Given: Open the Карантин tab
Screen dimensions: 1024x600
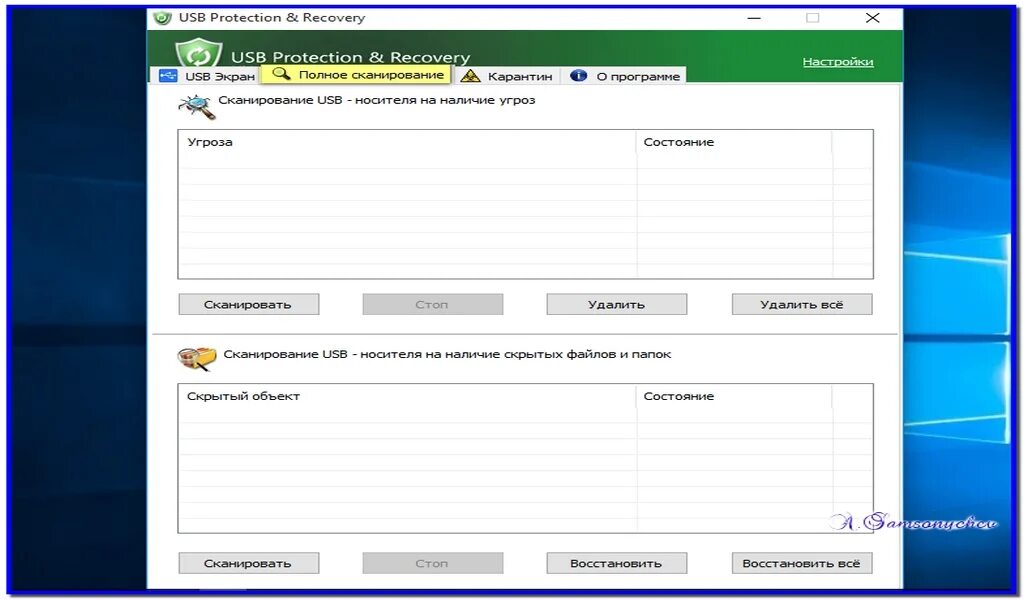Looking at the screenshot, I should coord(507,76).
